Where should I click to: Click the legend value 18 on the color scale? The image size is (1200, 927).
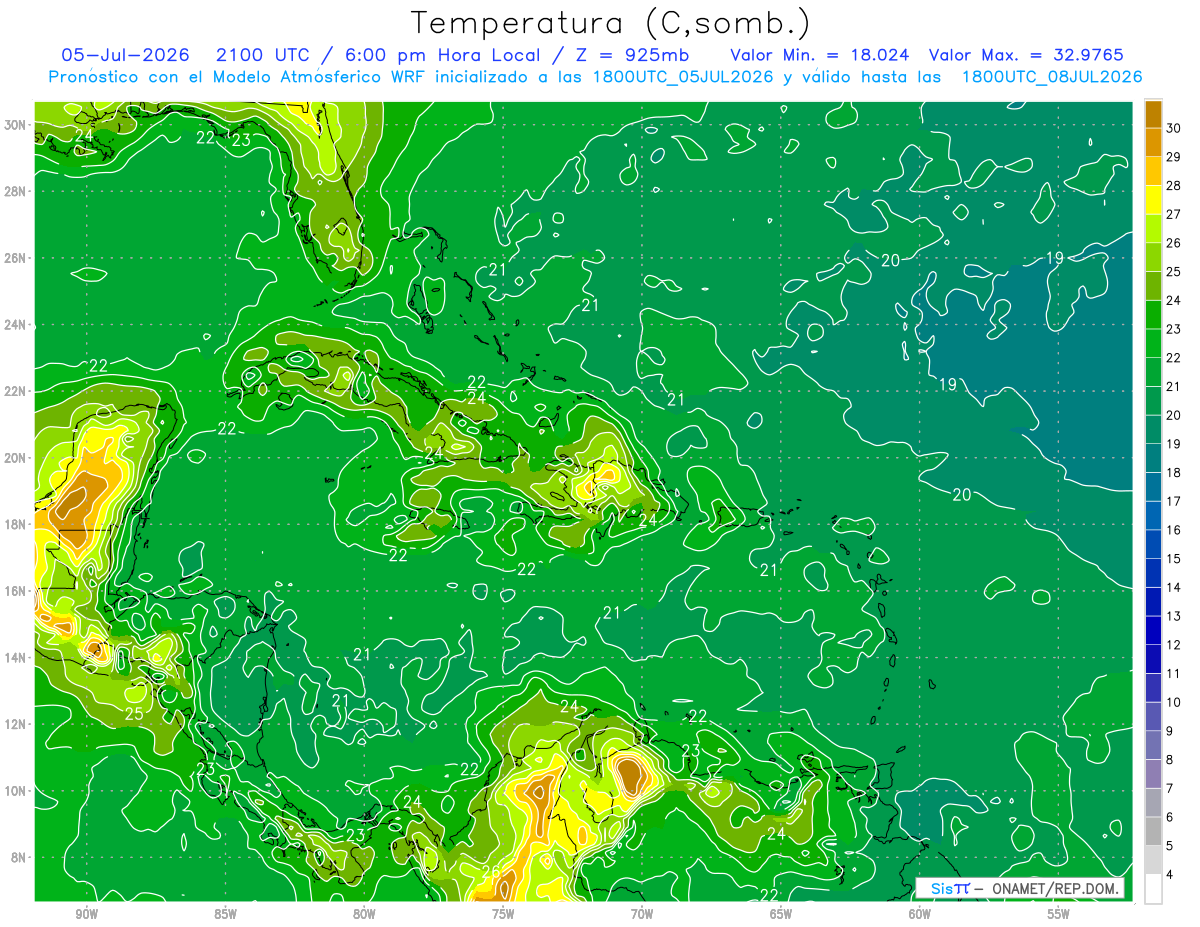[x=1173, y=472]
